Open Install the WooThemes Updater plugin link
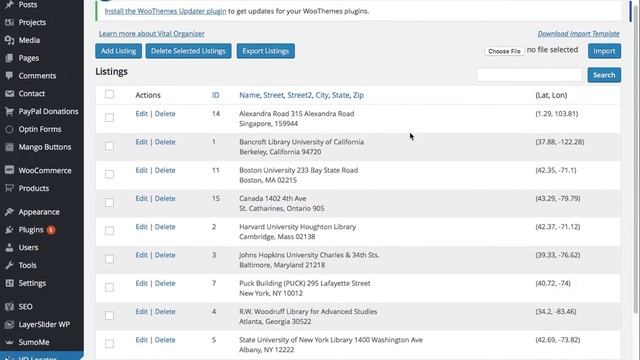This screenshot has height=360, width=640. (165, 11)
